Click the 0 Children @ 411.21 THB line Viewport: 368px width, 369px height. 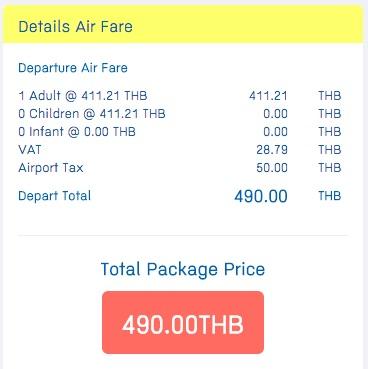(92, 114)
